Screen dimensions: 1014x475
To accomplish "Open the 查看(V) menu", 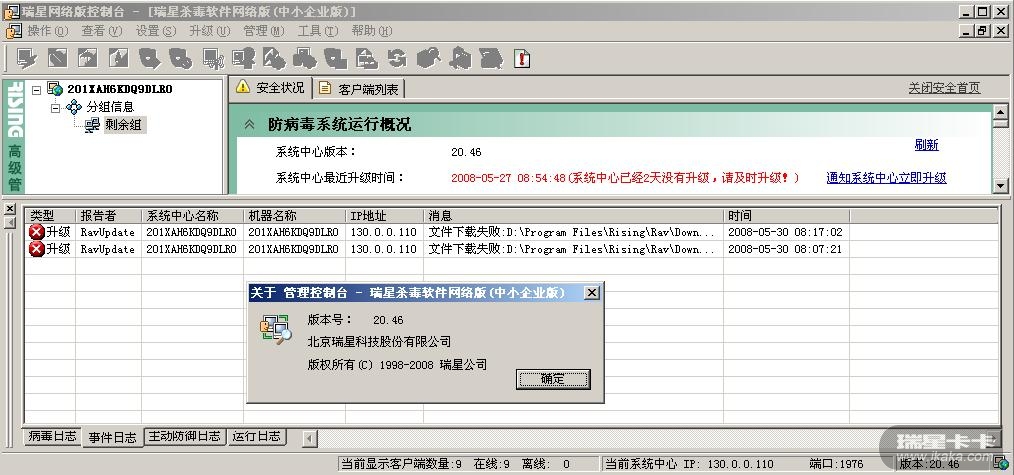I will [102, 31].
